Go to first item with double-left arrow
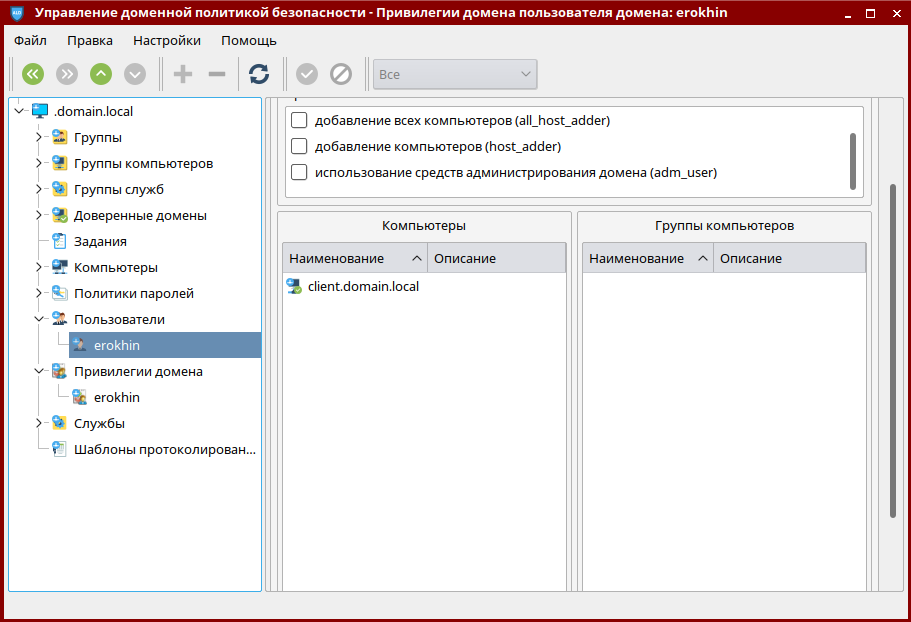Image resolution: width=911 pixels, height=622 pixels. 33,74
